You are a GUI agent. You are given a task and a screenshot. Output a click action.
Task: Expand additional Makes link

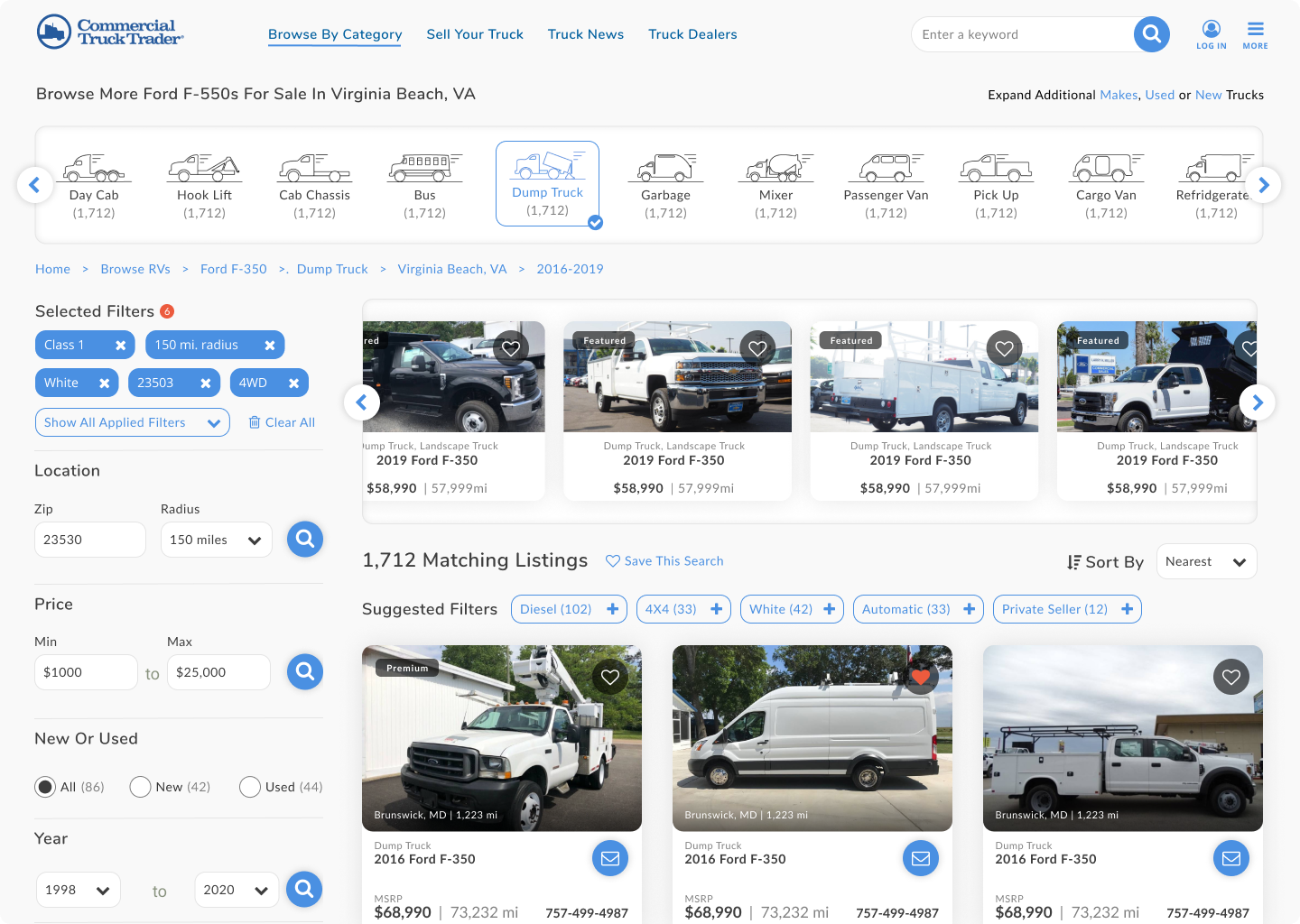click(1119, 95)
